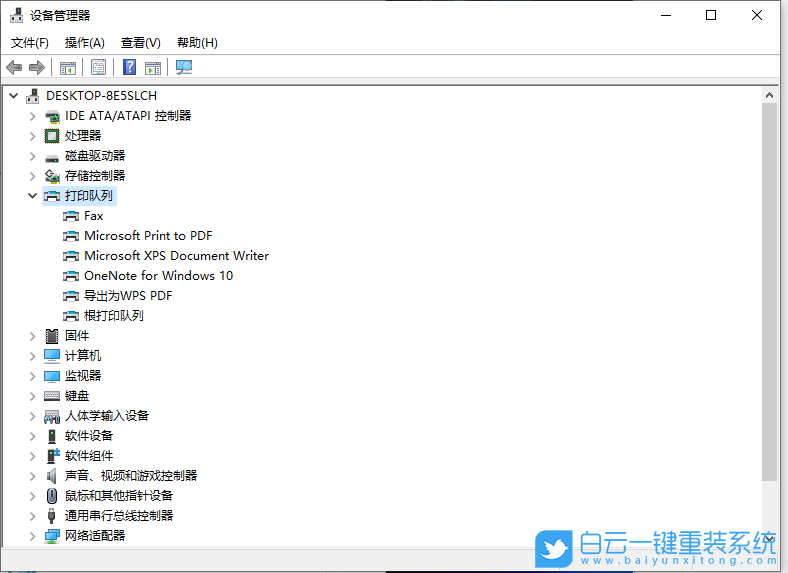Open the 文件(F) menu
The width and height of the screenshot is (788, 573).
point(30,43)
